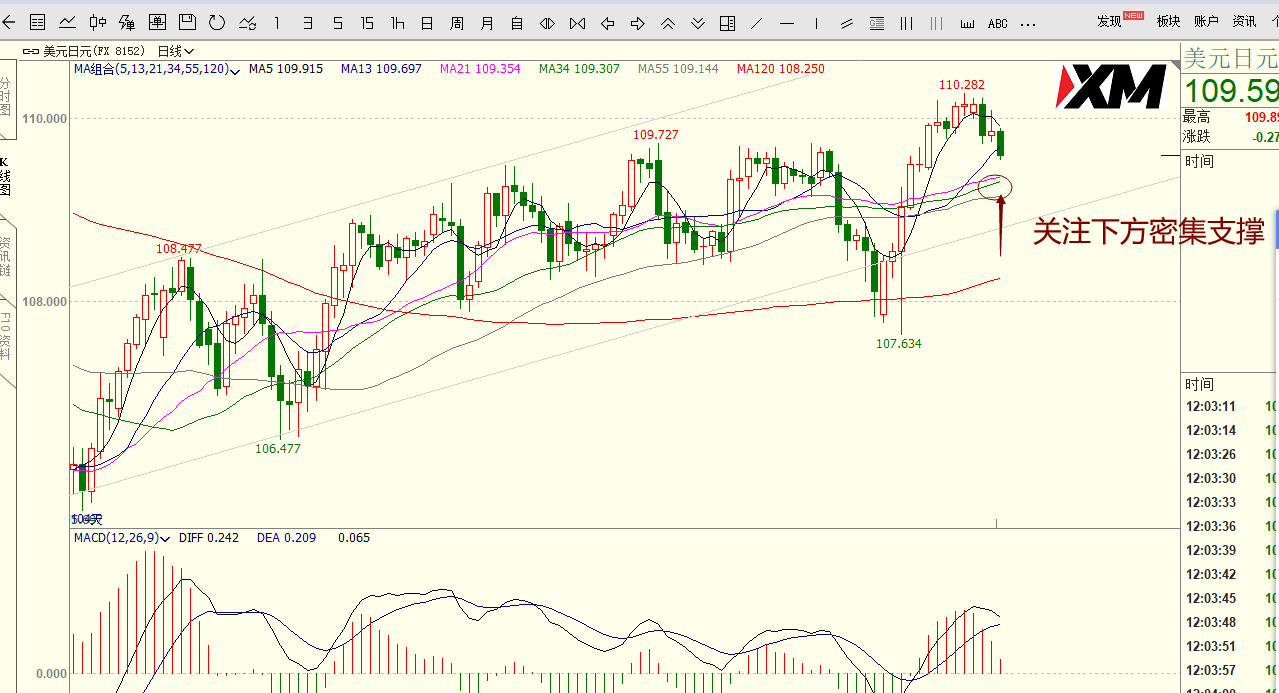The width and height of the screenshot is (1279, 693).
Task: Click the 美元日元 title in quote panel
Action: click(1231, 58)
